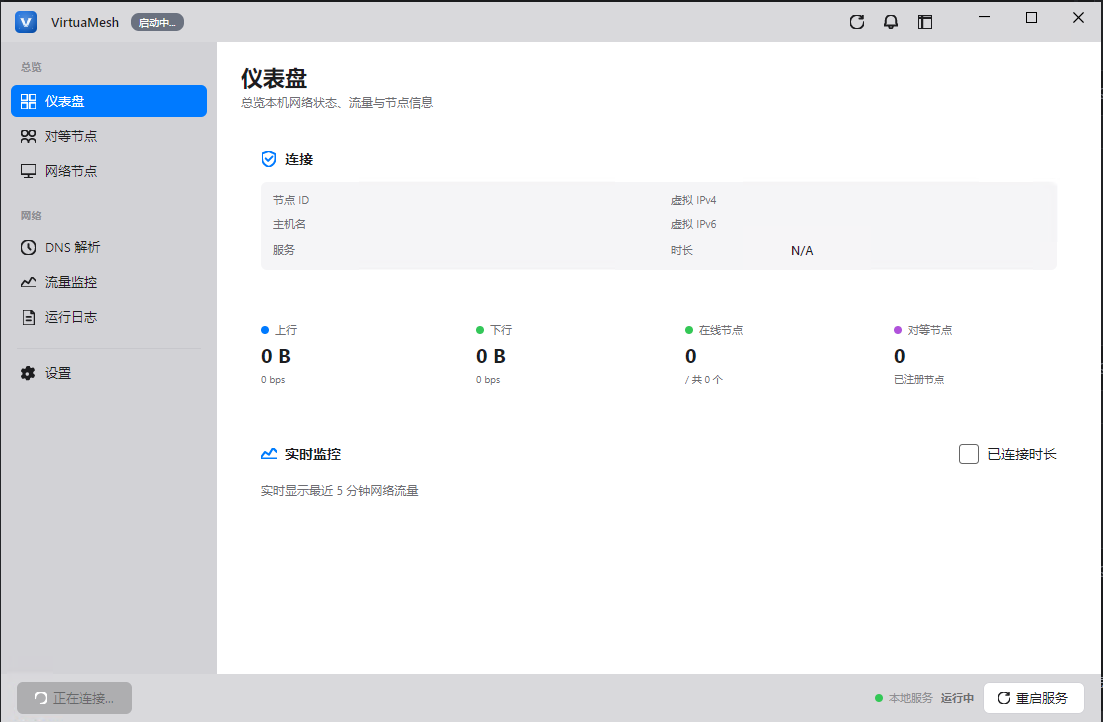The image size is (1103, 722).
Task: Click the DNS 解析 clock icon
Action: point(28,247)
